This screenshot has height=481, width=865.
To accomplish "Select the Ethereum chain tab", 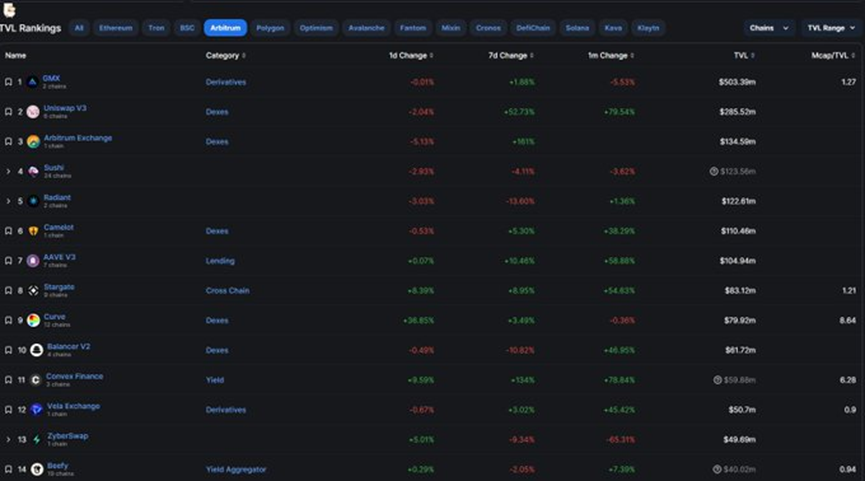I will pos(116,28).
